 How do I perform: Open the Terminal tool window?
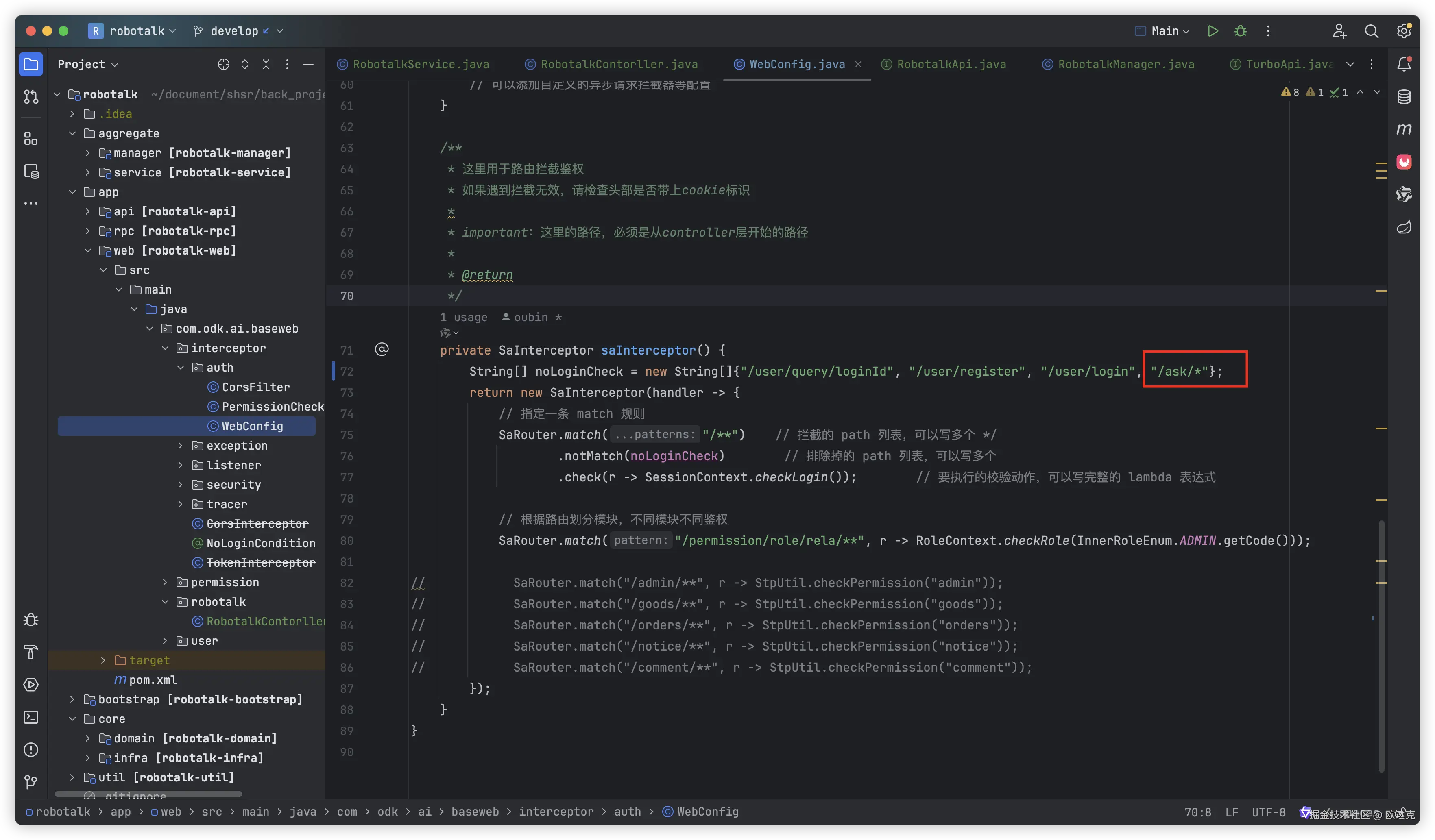pyautogui.click(x=31, y=717)
